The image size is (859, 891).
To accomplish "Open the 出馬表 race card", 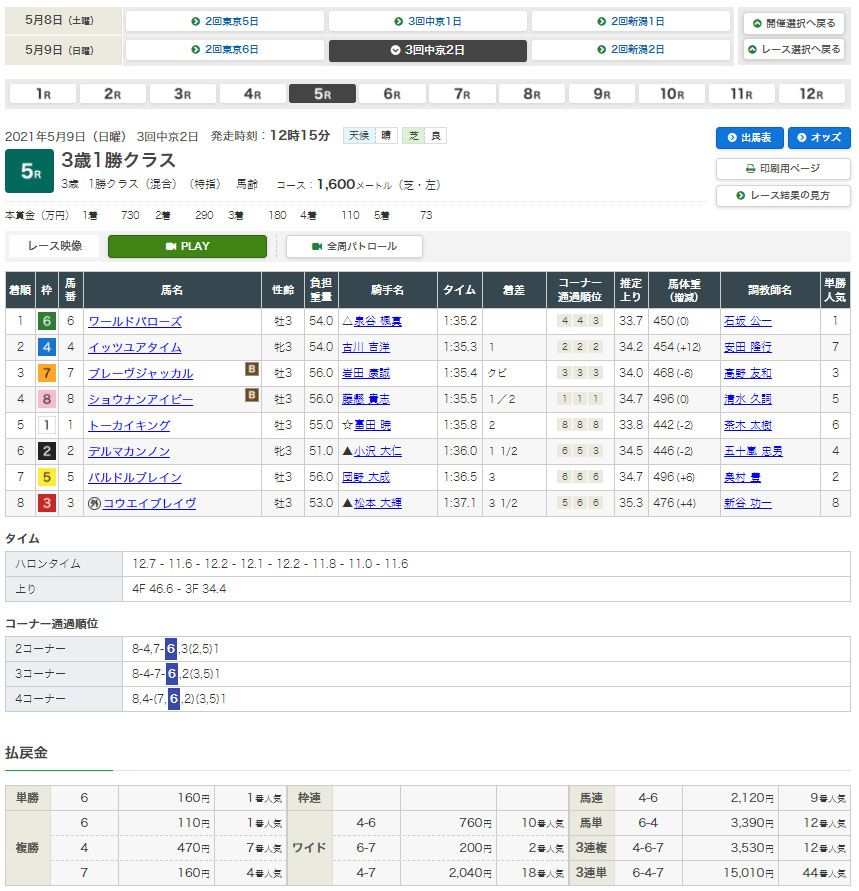I will 749,138.
